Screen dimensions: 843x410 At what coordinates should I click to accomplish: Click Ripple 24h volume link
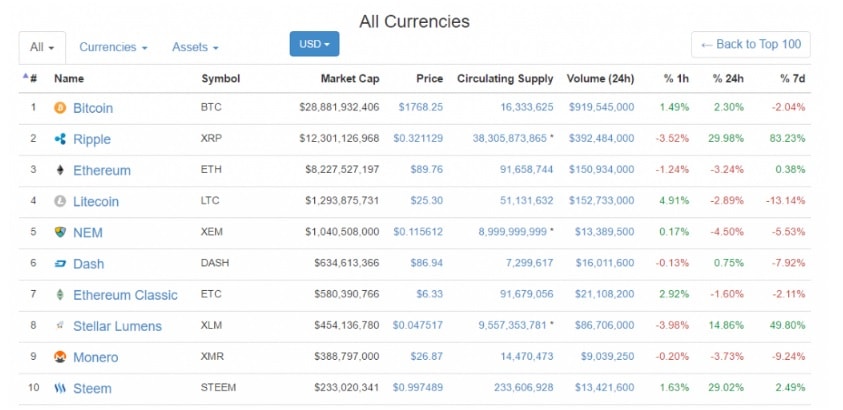pos(601,139)
